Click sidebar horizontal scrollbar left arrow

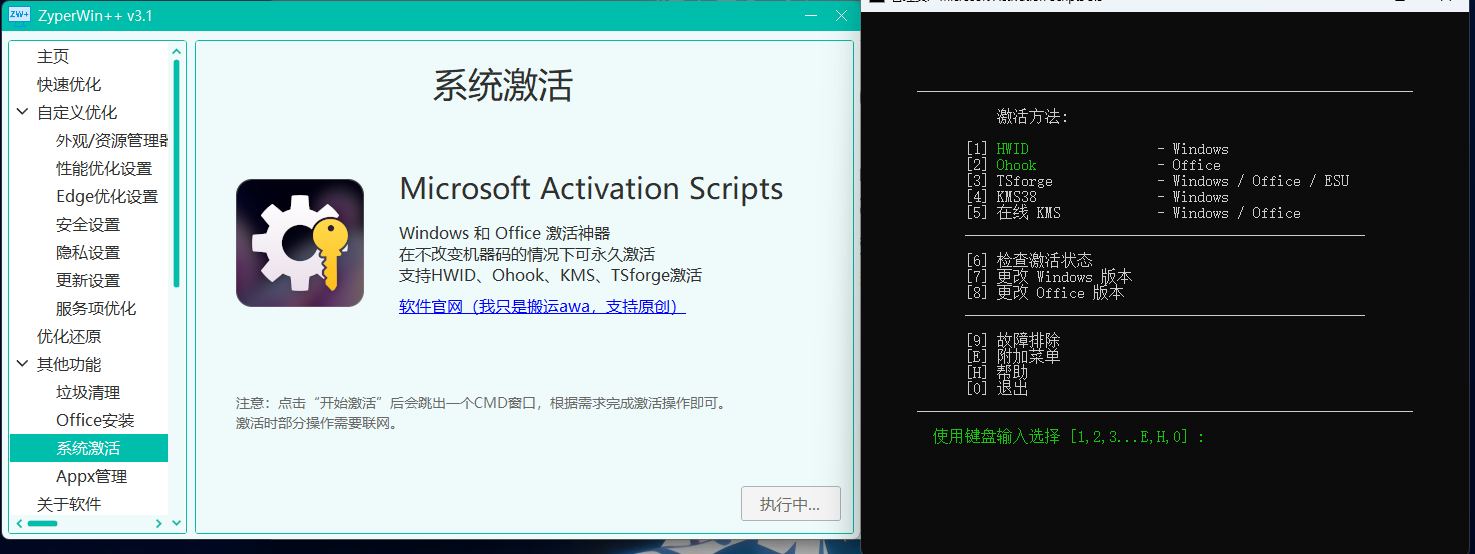coord(18,523)
